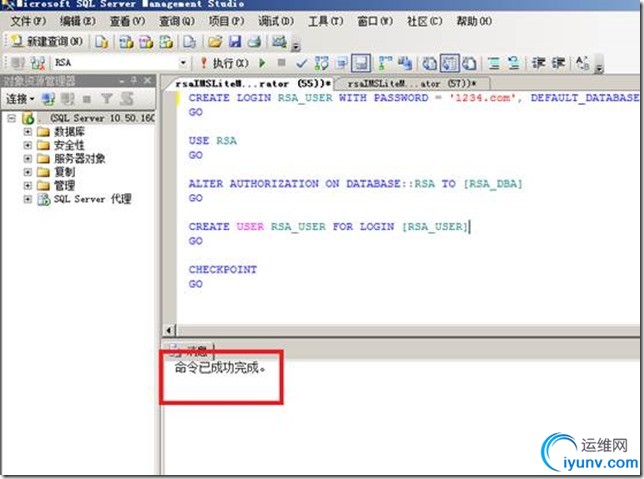Parse the query with the blue checkmark
This screenshot has width=644, height=479.
[x=301, y=63]
